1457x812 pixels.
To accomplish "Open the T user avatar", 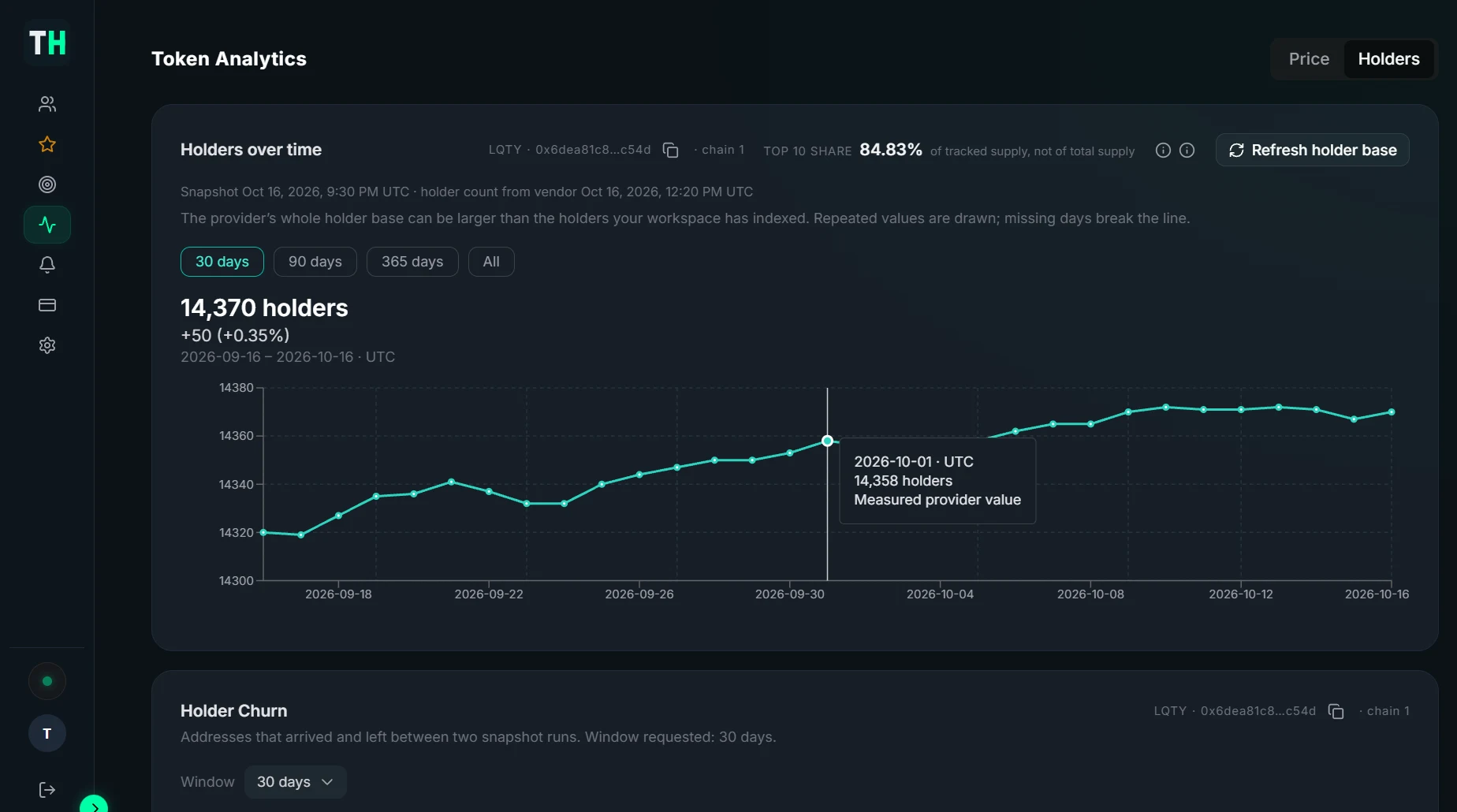I will pos(47,733).
